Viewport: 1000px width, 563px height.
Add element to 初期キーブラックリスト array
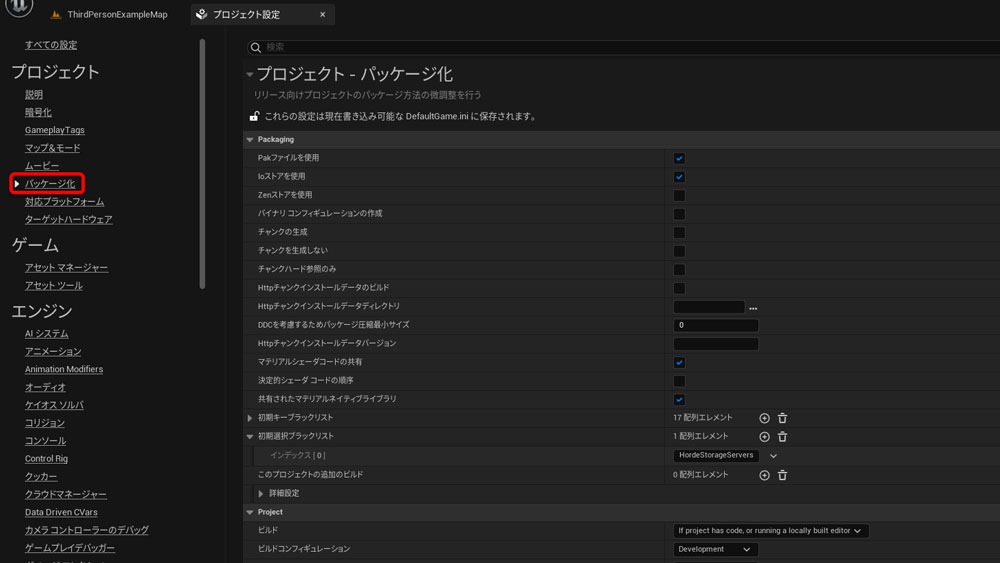[x=764, y=418]
